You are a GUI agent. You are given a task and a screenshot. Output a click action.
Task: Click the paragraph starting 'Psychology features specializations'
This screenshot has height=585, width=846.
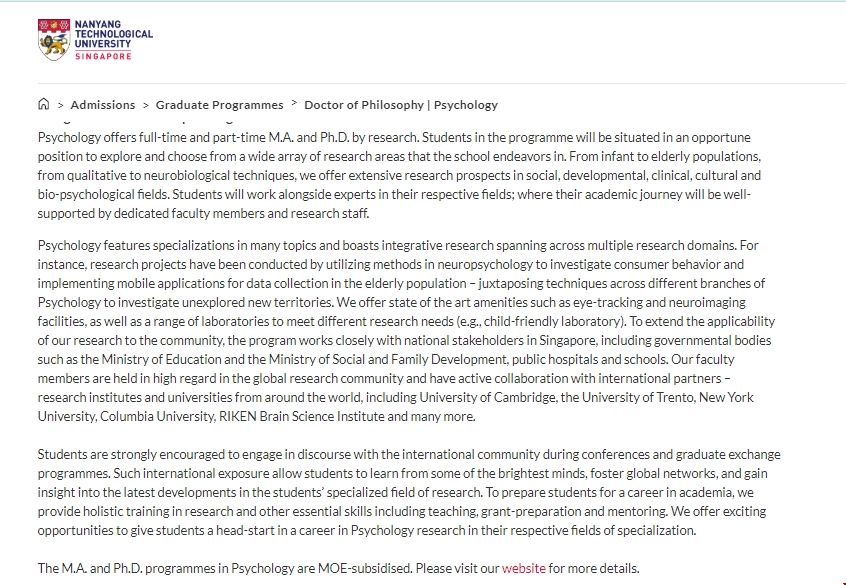[400, 330]
